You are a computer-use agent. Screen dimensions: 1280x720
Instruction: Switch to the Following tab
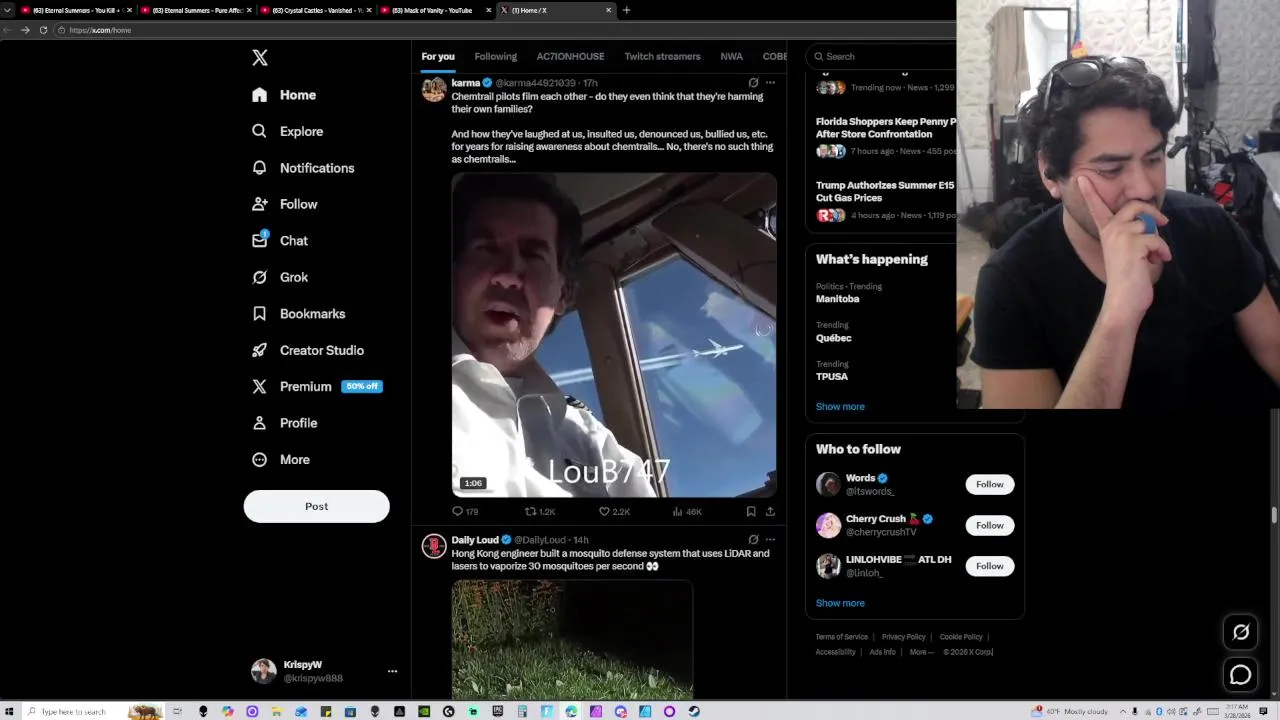(x=495, y=57)
